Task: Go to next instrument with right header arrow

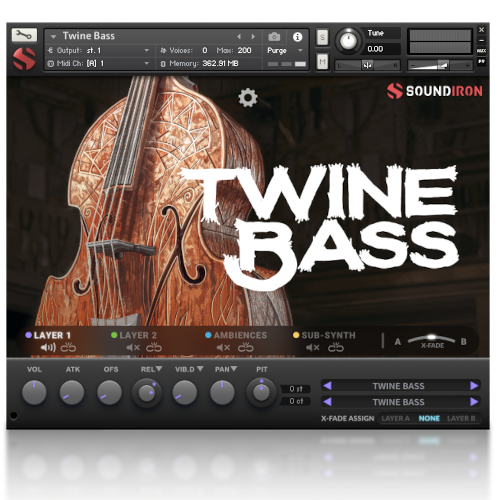Action: (x=253, y=36)
